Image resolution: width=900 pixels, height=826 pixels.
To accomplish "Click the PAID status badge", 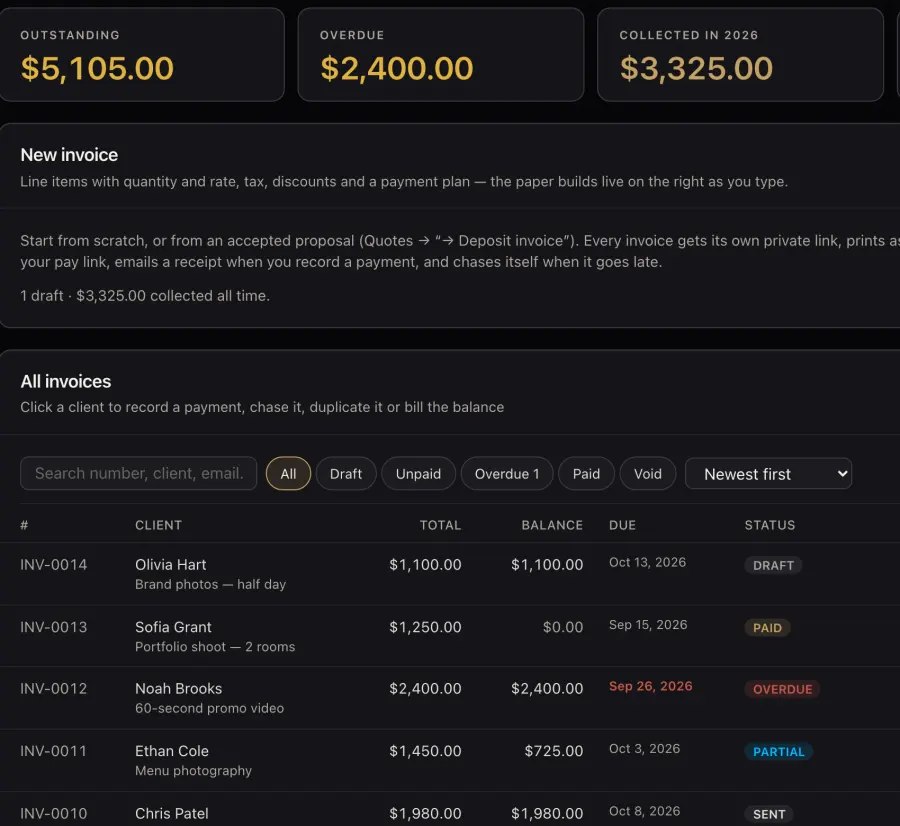I will [x=767, y=628].
